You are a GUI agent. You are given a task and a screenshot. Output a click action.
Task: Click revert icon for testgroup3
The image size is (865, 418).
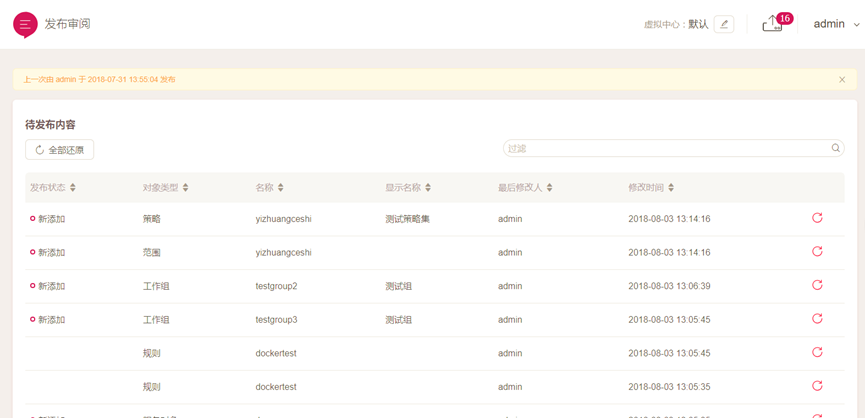(817, 319)
